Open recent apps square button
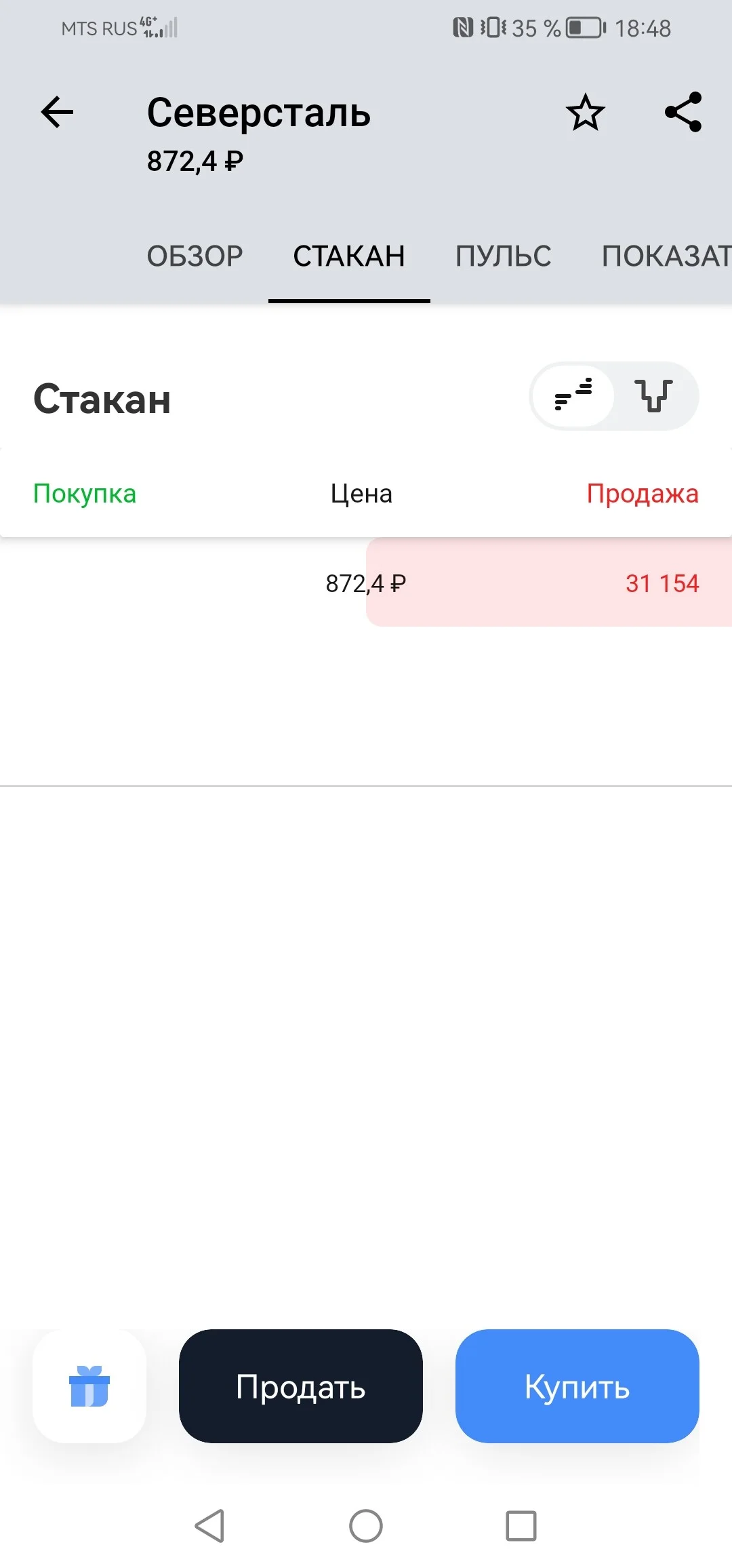 [x=521, y=1526]
